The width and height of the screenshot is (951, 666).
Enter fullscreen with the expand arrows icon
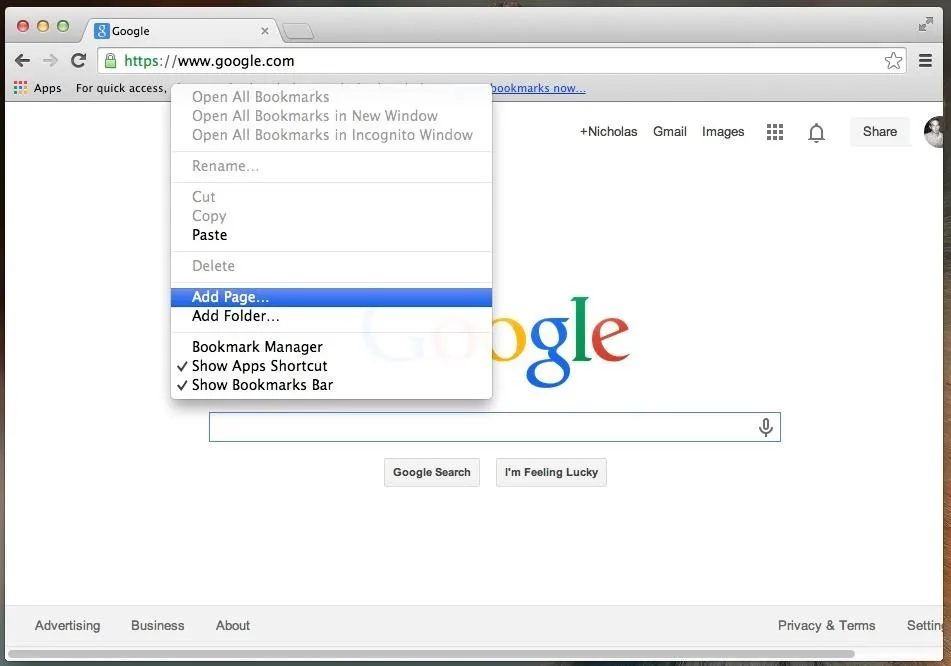coord(926,24)
